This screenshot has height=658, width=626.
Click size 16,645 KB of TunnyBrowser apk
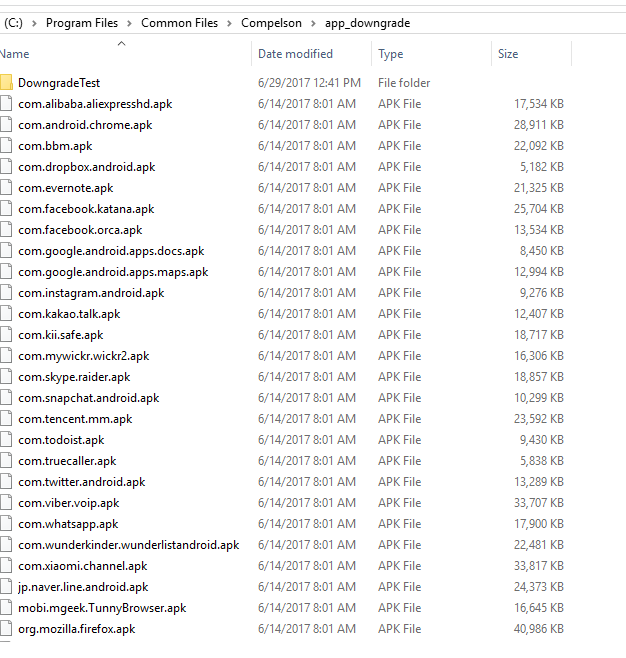point(539,608)
